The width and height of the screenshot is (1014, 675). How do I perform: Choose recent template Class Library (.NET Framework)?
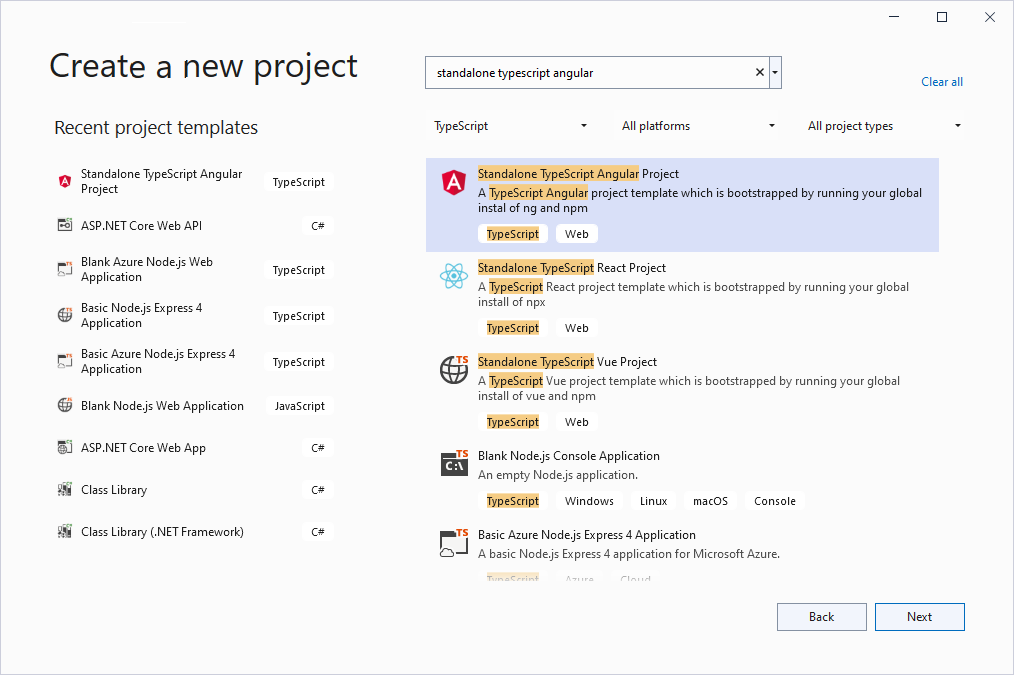pyautogui.click(x=194, y=532)
